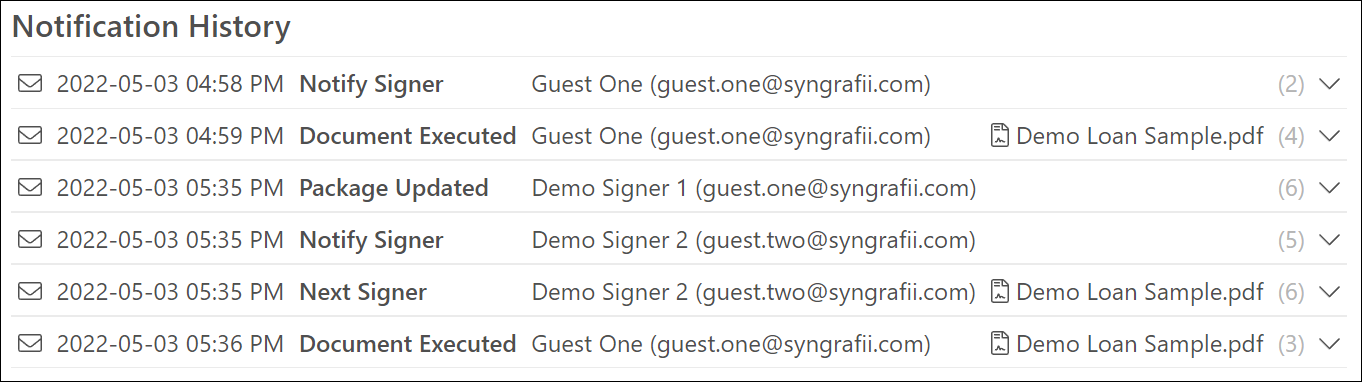Click envelope icon of Next Signer row
Screen dimensions: 1362x382
(30, 292)
